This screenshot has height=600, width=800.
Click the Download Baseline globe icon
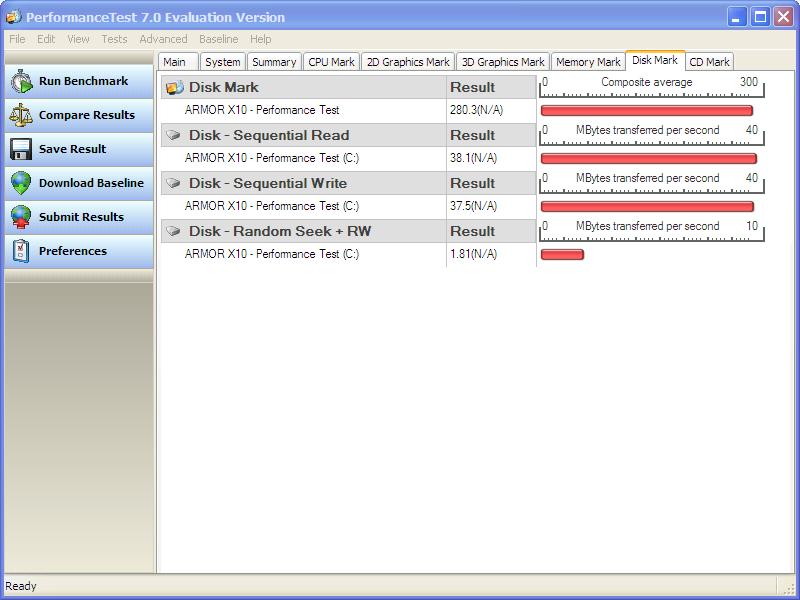[21, 184]
